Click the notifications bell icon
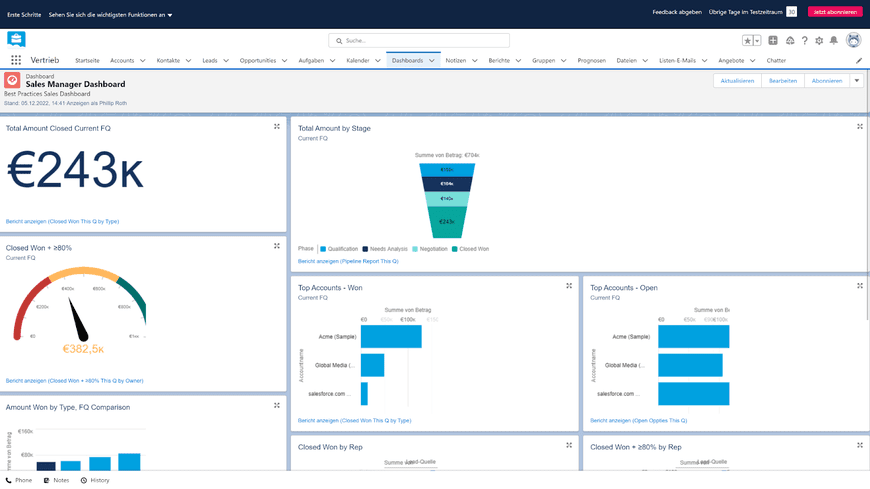The height and width of the screenshot is (489, 870). (833, 41)
